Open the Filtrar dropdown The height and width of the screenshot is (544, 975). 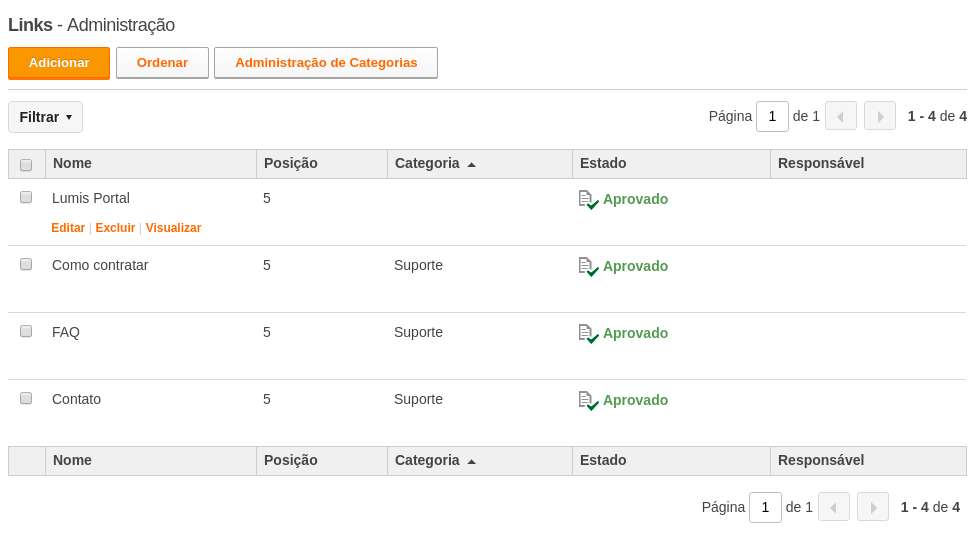45,117
